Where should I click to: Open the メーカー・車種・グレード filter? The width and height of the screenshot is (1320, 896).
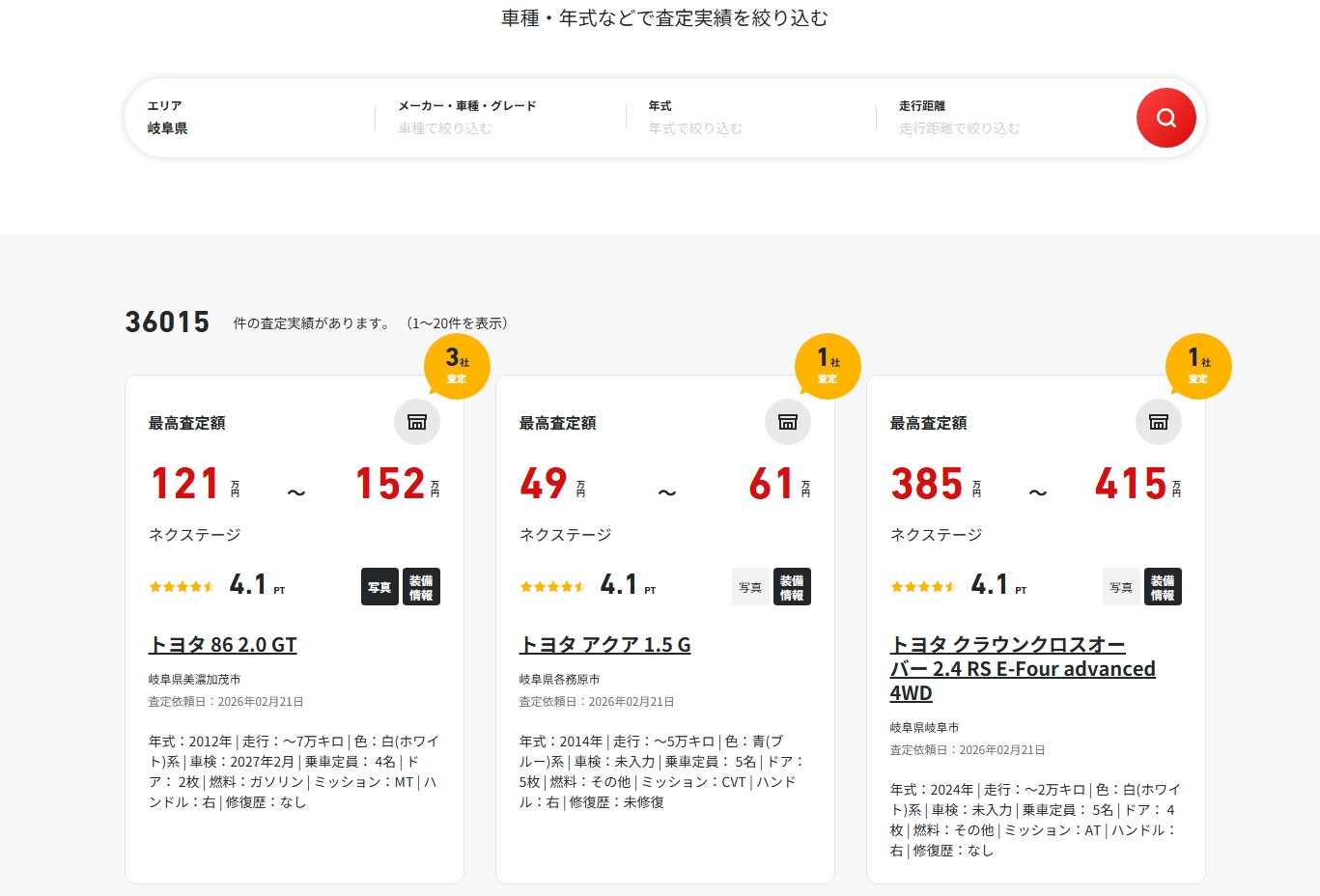[500, 118]
